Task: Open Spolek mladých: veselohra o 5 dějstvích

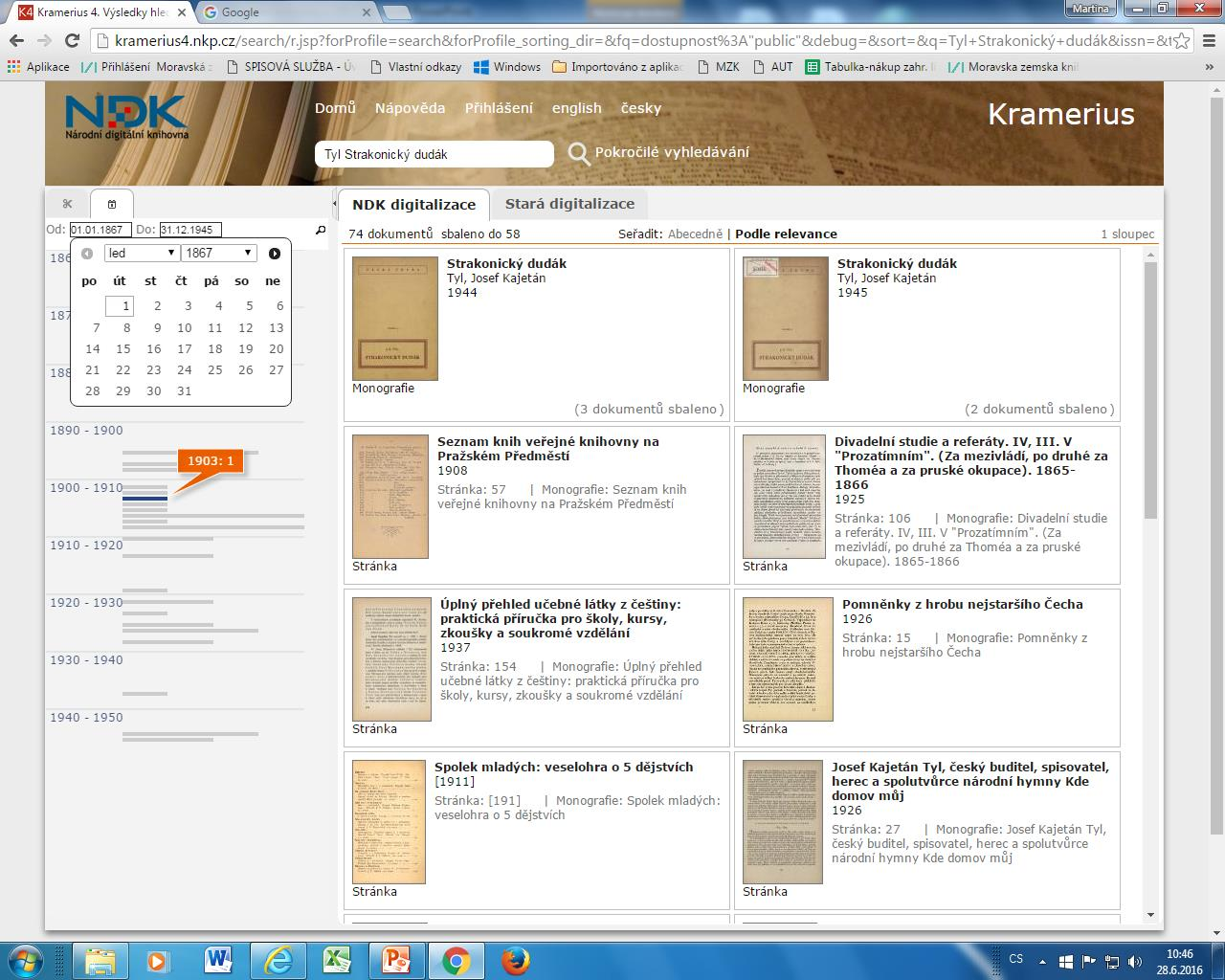Action: pyautogui.click(x=564, y=767)
